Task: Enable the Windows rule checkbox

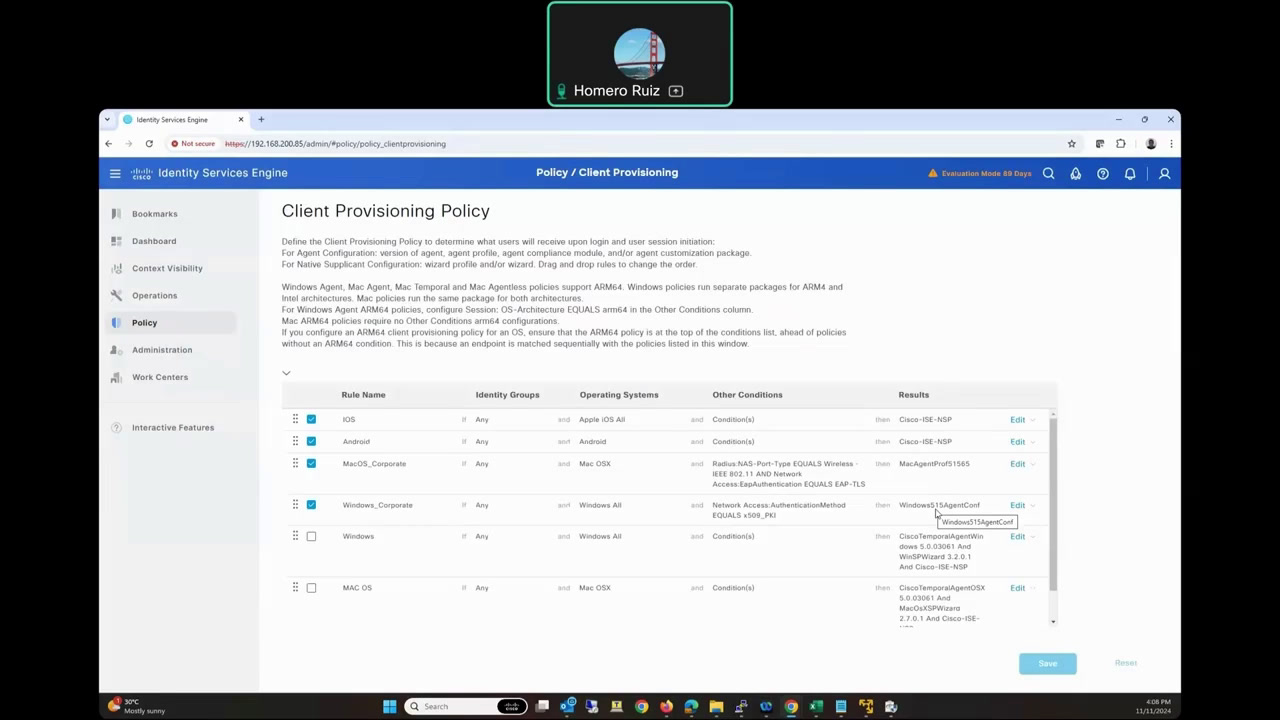Action: click(x=311, y=537)
